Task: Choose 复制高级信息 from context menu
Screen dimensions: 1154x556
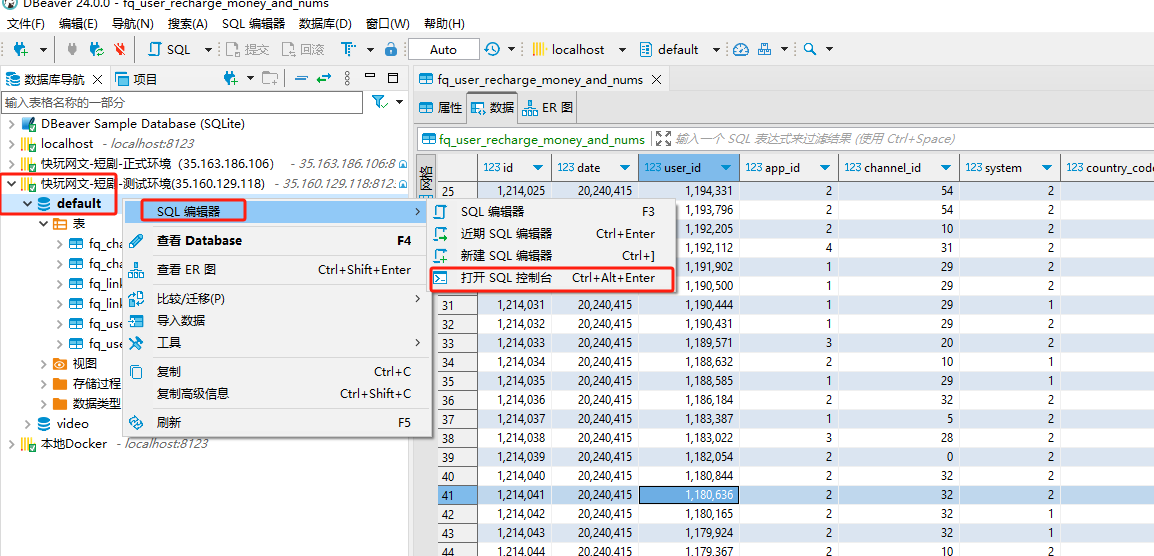Action: pyautogui.click(x=276, y=393)
